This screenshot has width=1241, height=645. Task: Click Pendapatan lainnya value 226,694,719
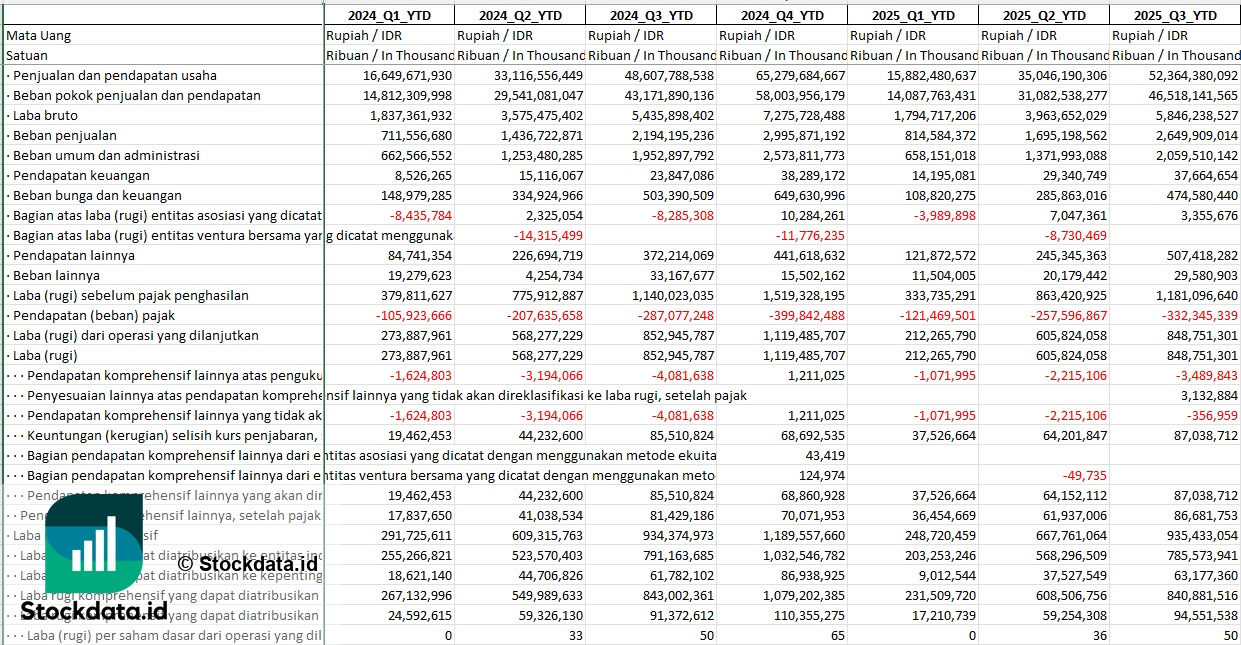(x=547, y=255)
